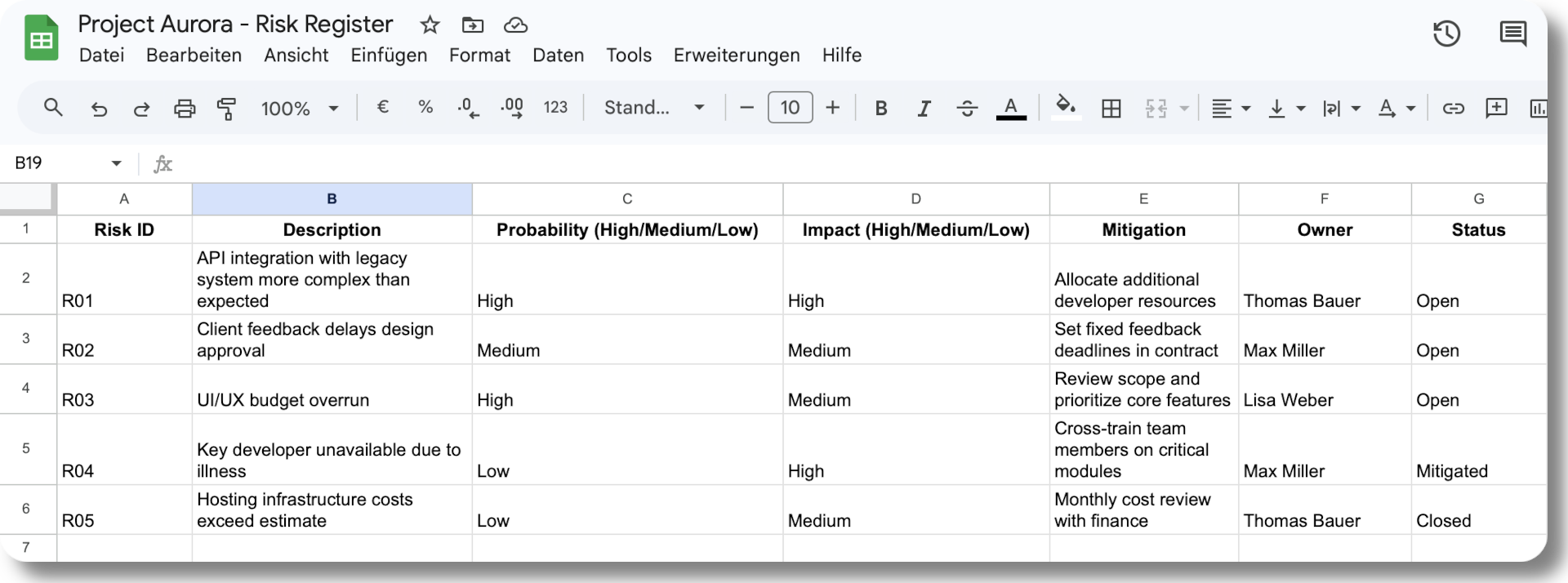
Task: Open the Bearbeiten menu
Action: tap(194, 55)
